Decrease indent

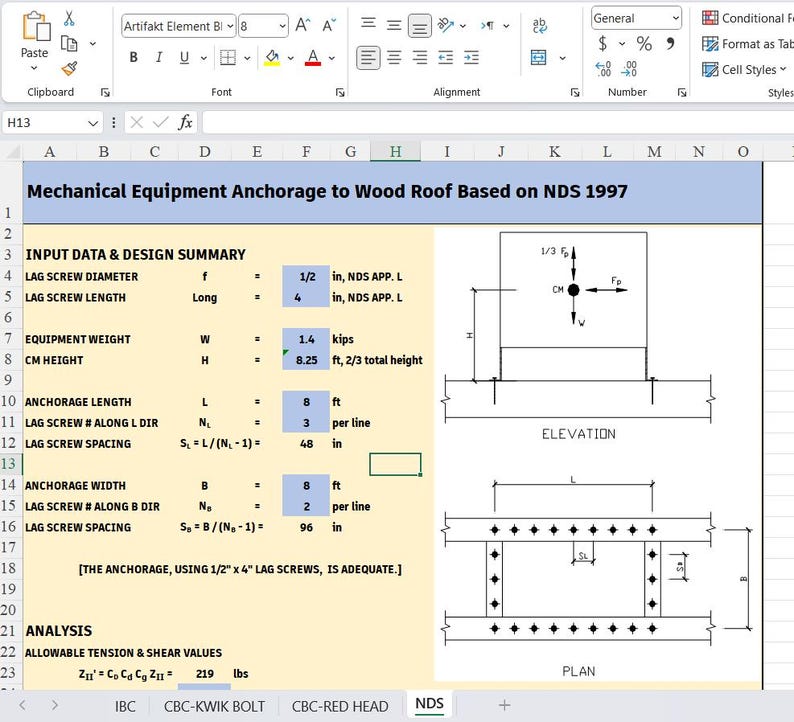pyautogui.click(x=446, y=58)
